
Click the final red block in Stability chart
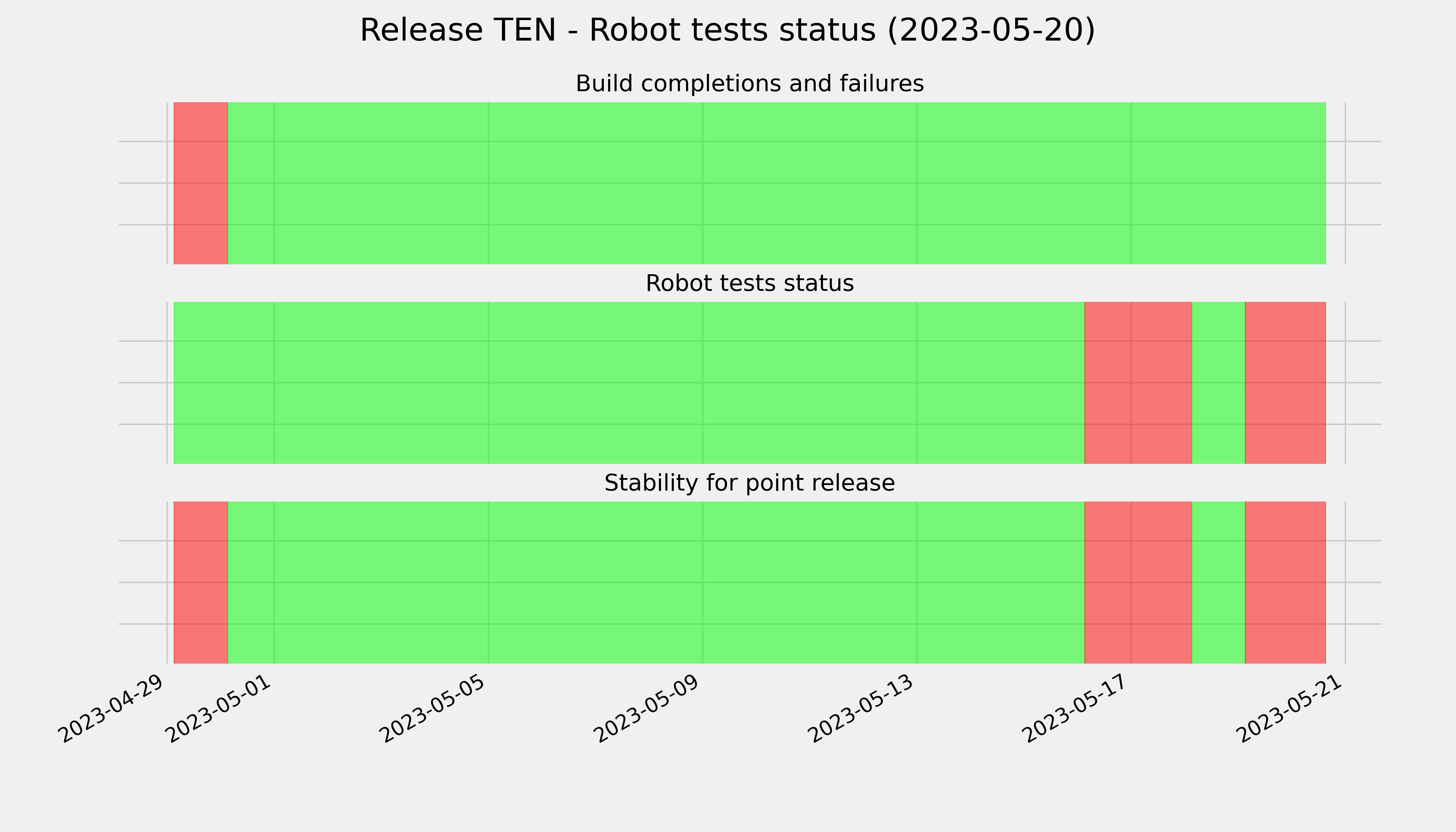(x=1285, y=582)
